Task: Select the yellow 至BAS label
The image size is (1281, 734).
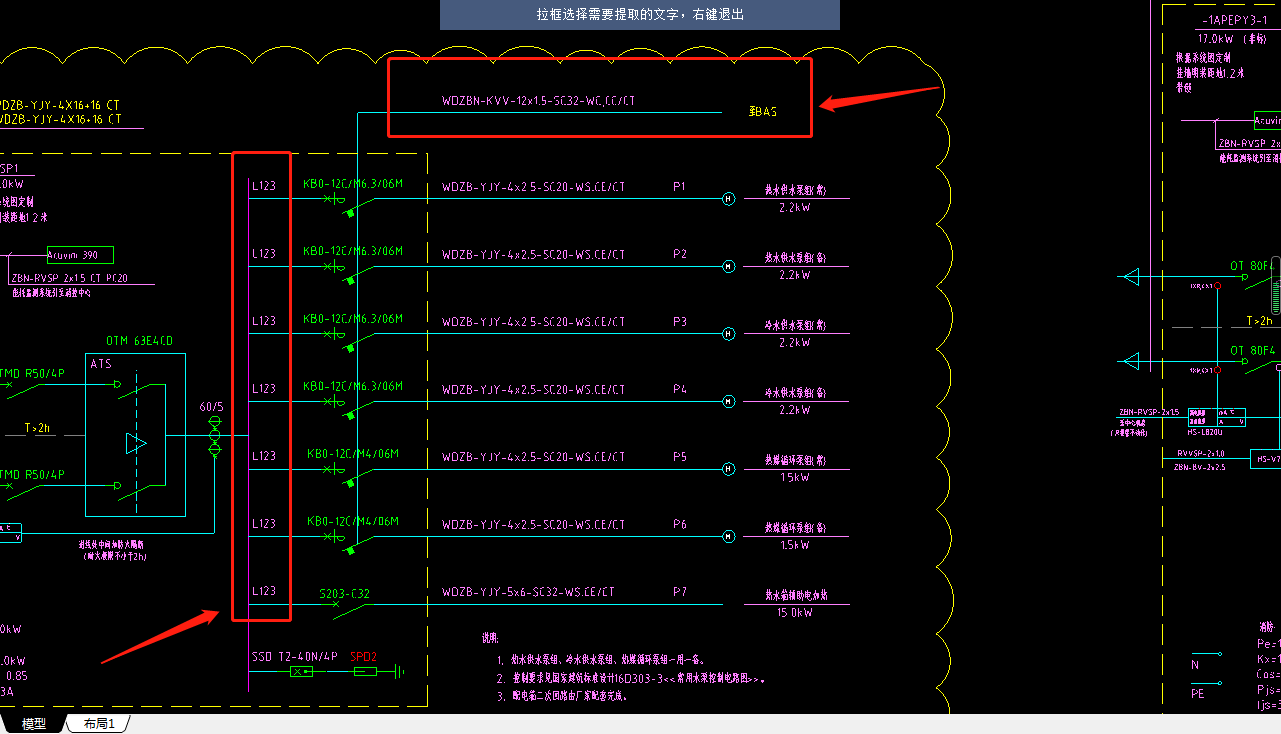Action: [x=762, y=112]
